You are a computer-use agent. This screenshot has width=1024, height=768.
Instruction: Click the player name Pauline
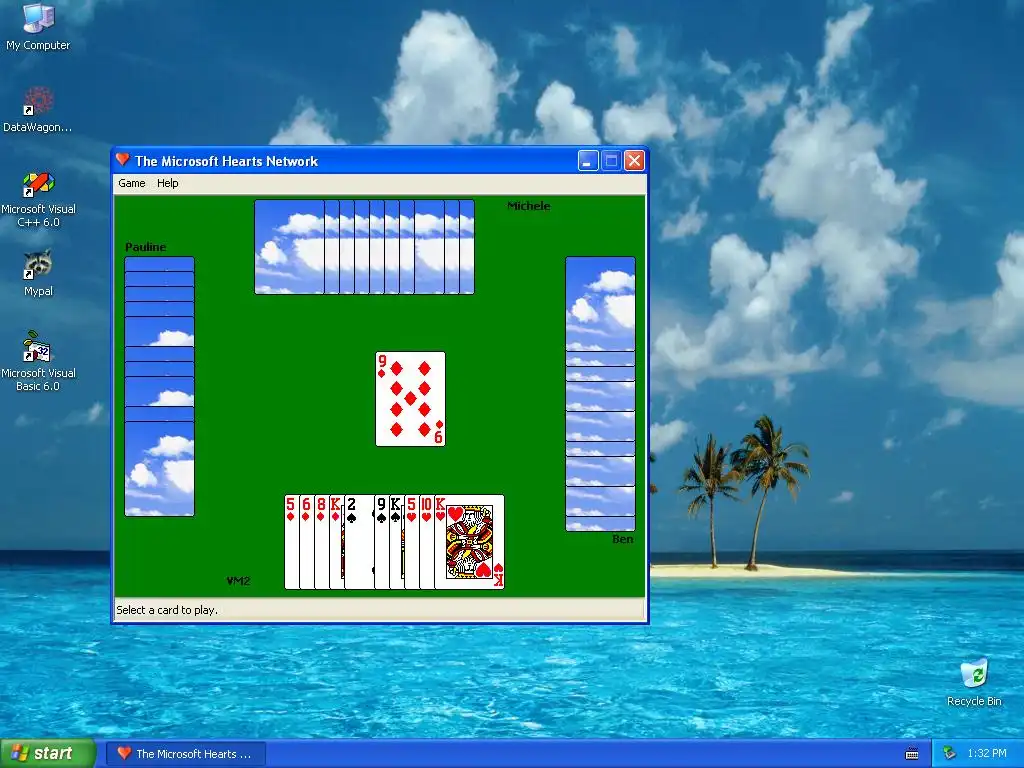pos(146,248)
